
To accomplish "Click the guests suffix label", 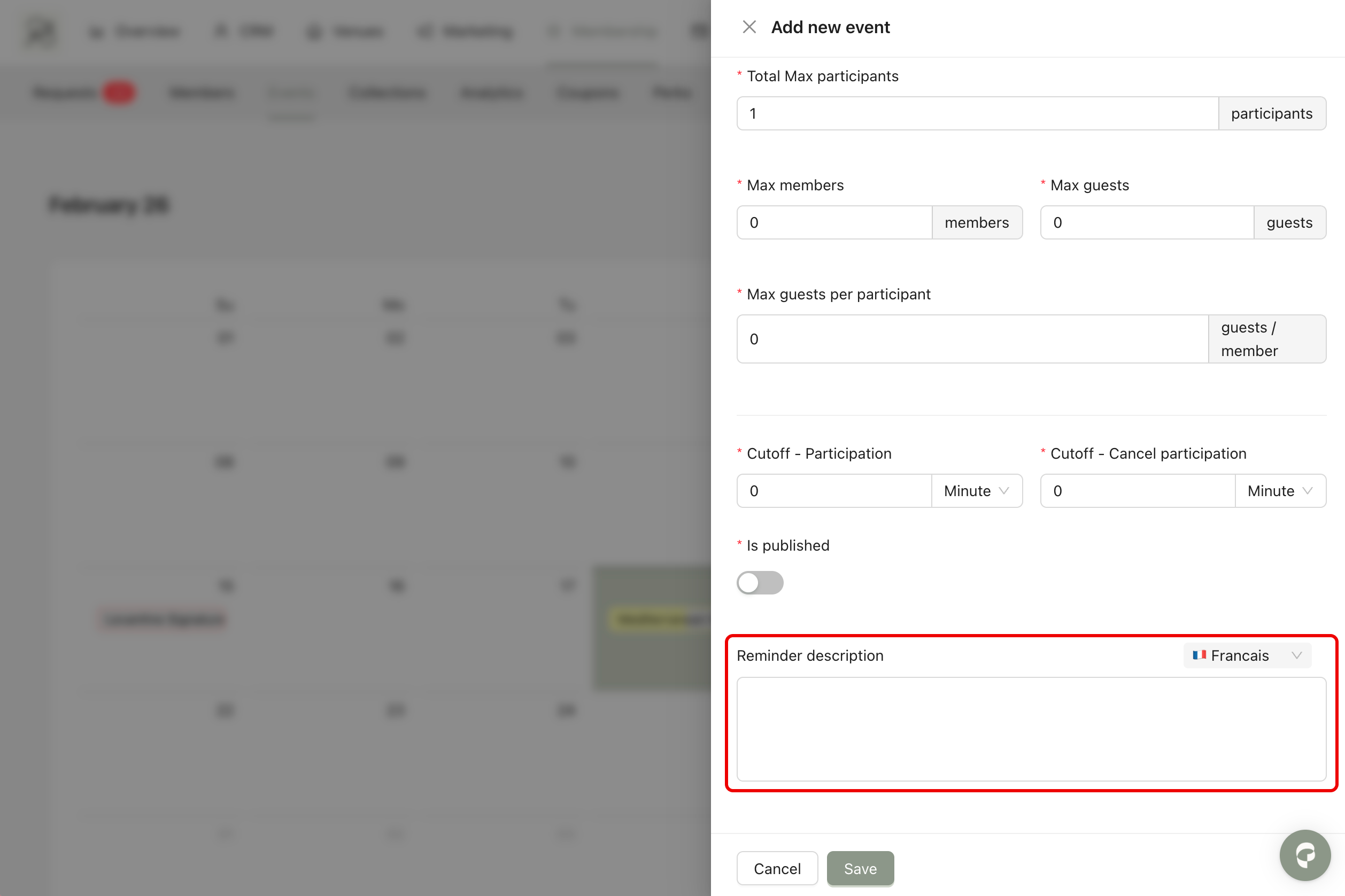I will [x=1289, y=222].
